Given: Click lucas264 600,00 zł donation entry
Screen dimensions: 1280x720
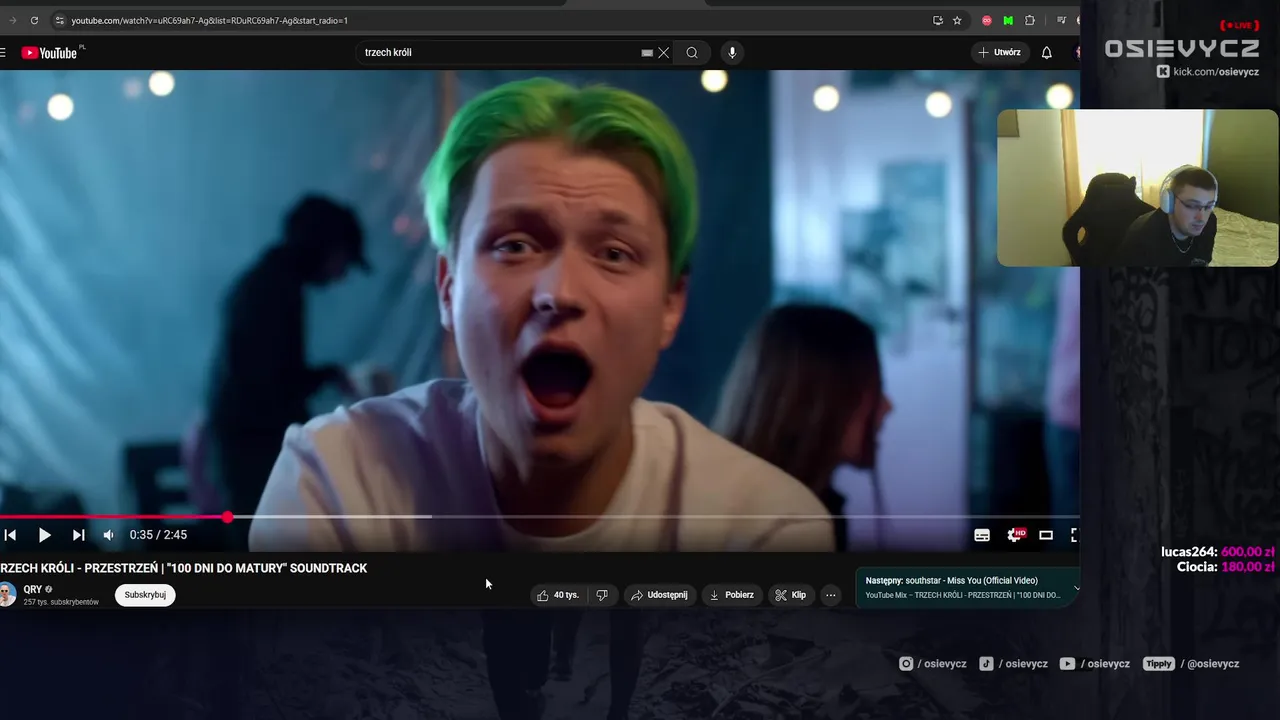Looking at the screenshot, I should coord(1217,552).
